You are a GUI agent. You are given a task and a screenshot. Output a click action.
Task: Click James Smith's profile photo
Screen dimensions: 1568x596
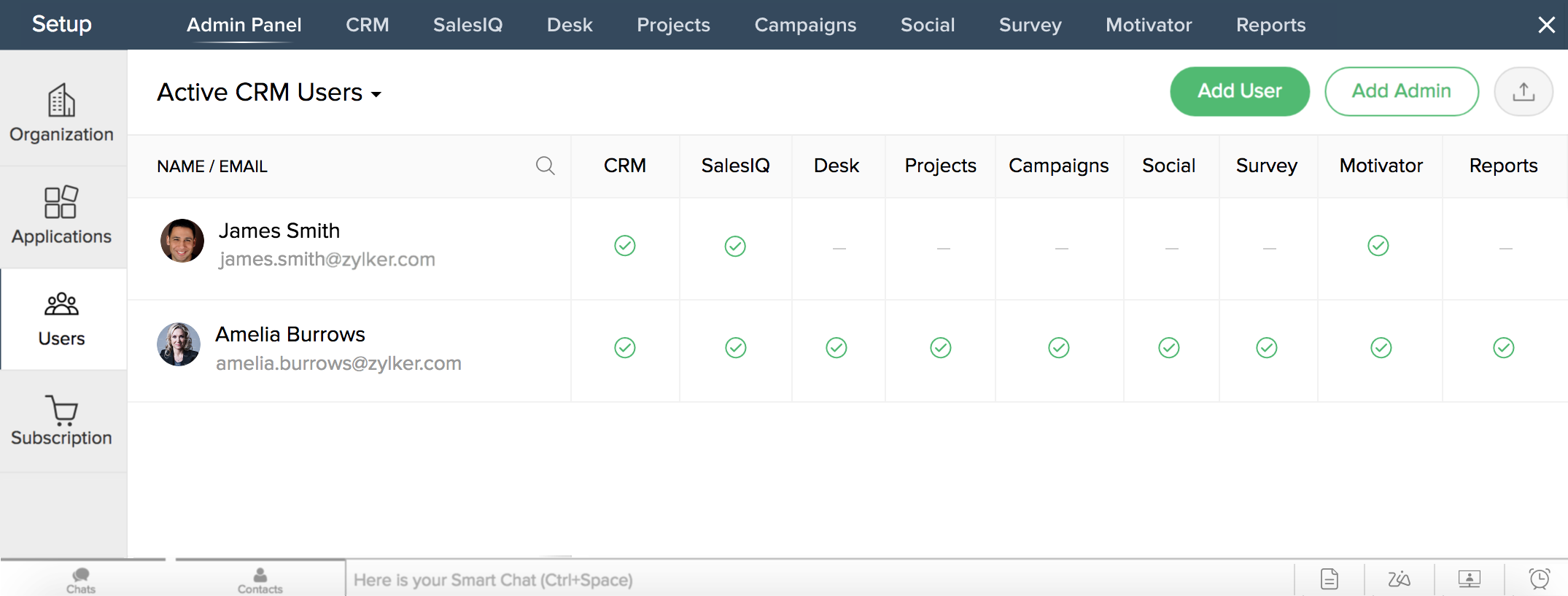(182, 241)
